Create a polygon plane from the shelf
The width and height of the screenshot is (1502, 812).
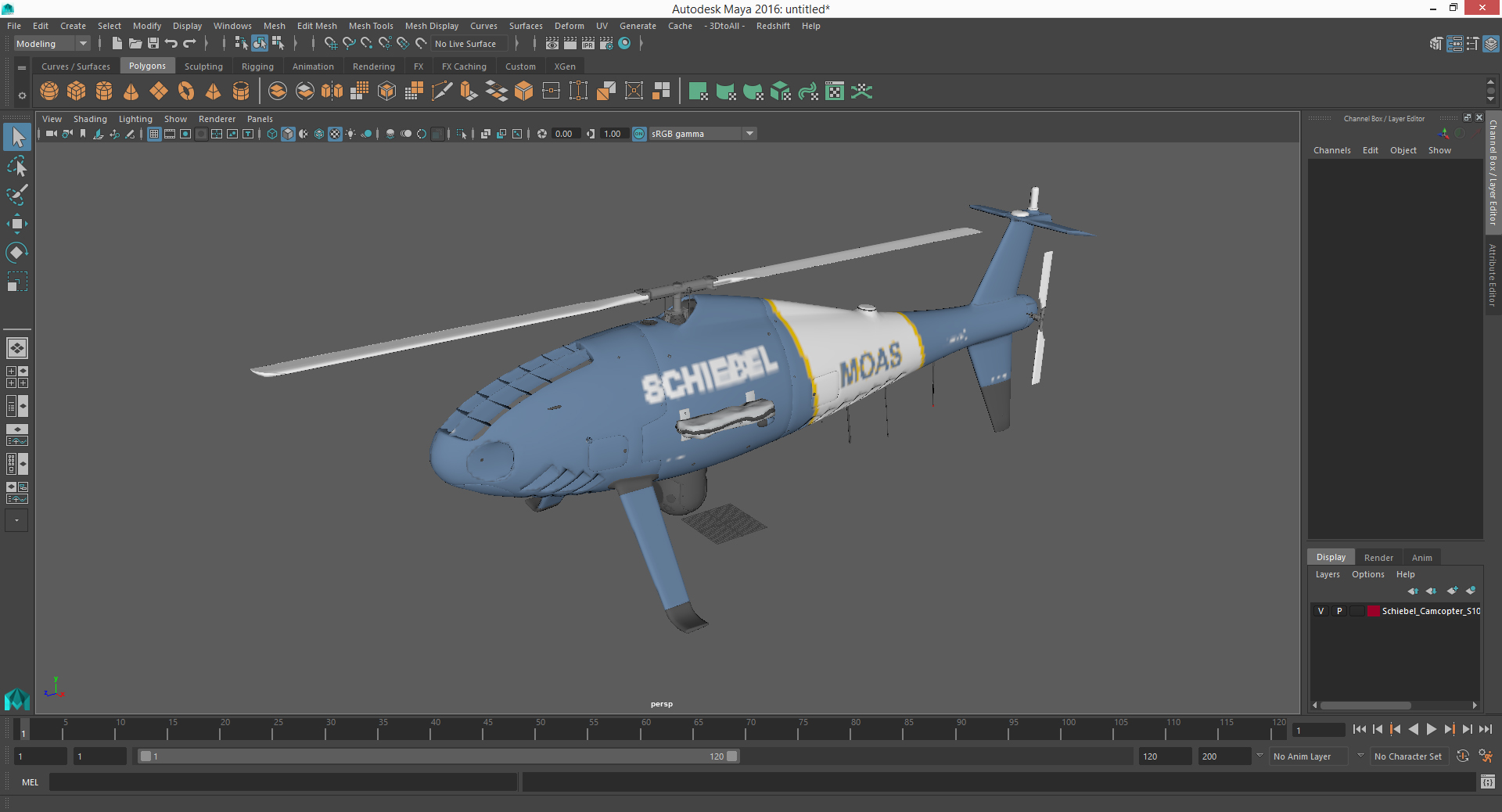159,92
